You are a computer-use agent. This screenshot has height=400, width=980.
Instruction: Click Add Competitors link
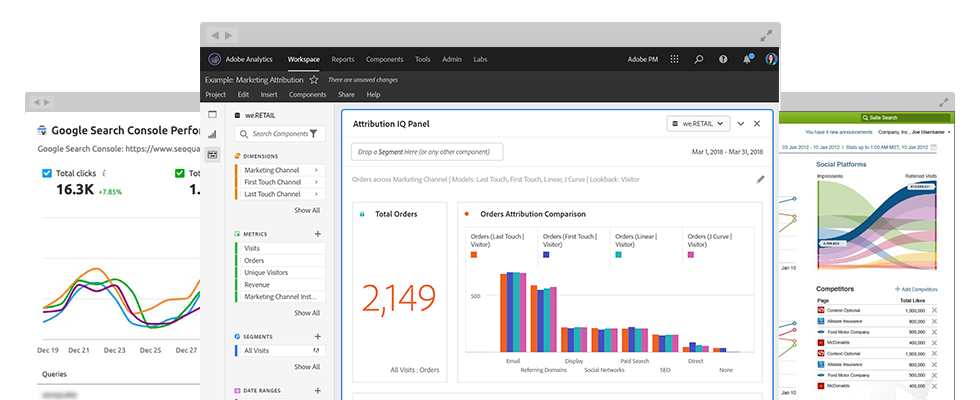point(916,289)
